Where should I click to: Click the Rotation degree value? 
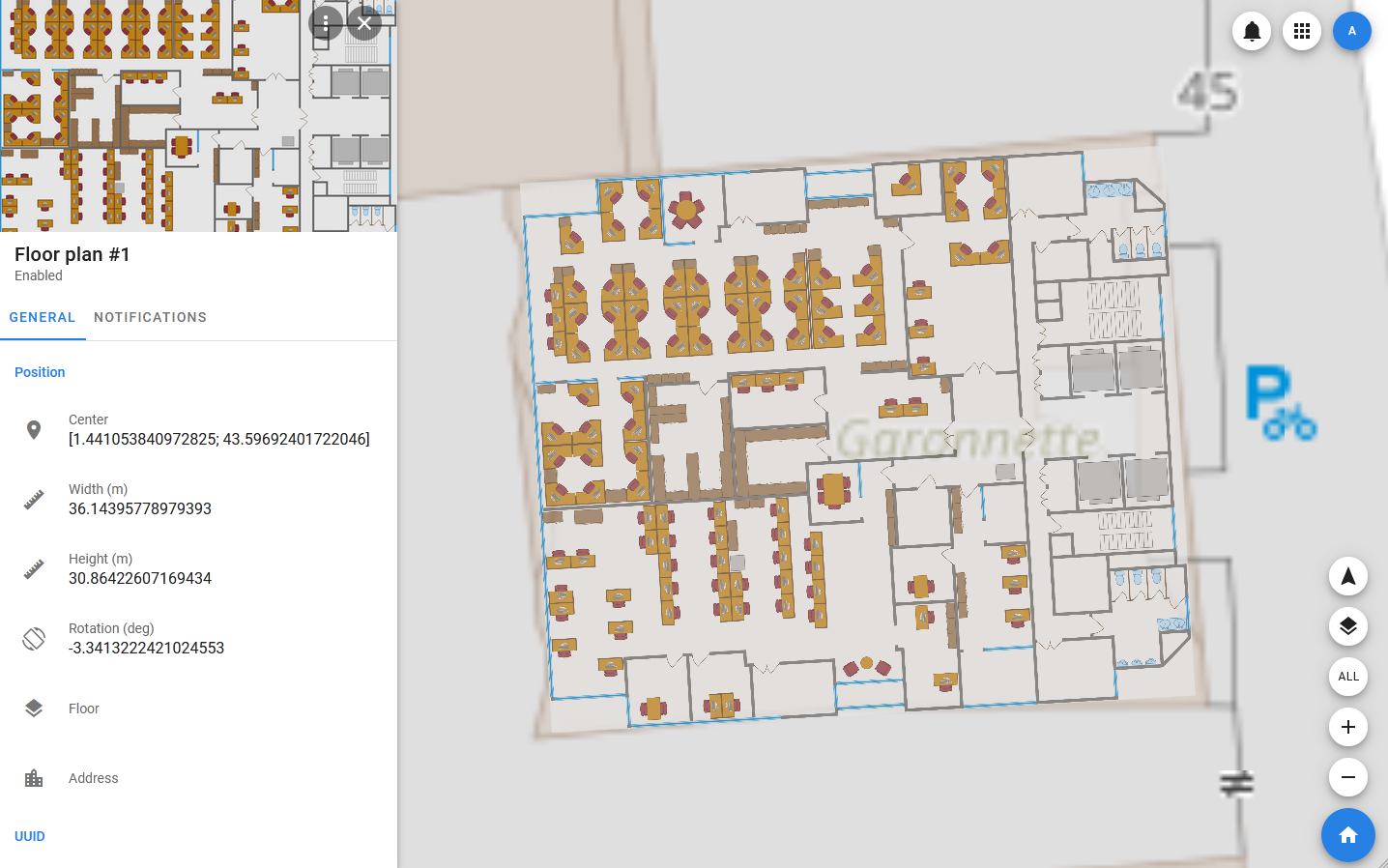(x=146, y=648)
